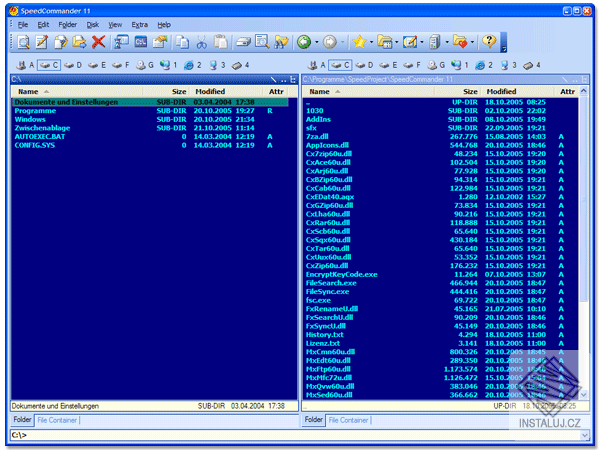Open the command prompt toolbar icon
The width and height of the screenshot is (600, 450).
click(141, 42)
